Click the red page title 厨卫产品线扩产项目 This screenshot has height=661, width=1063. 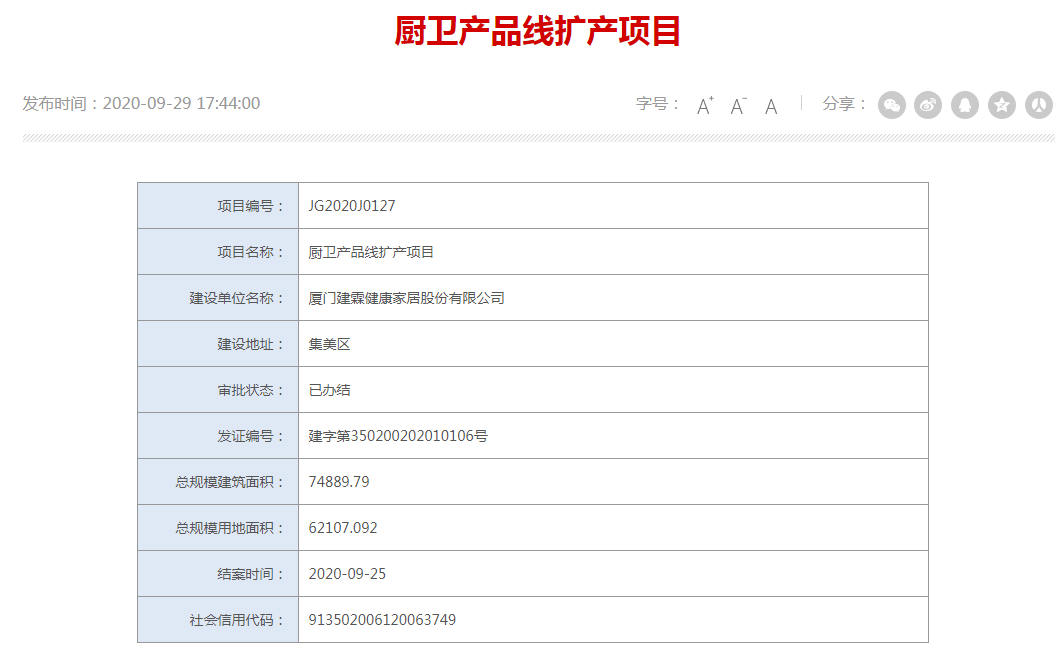point(538,32)
